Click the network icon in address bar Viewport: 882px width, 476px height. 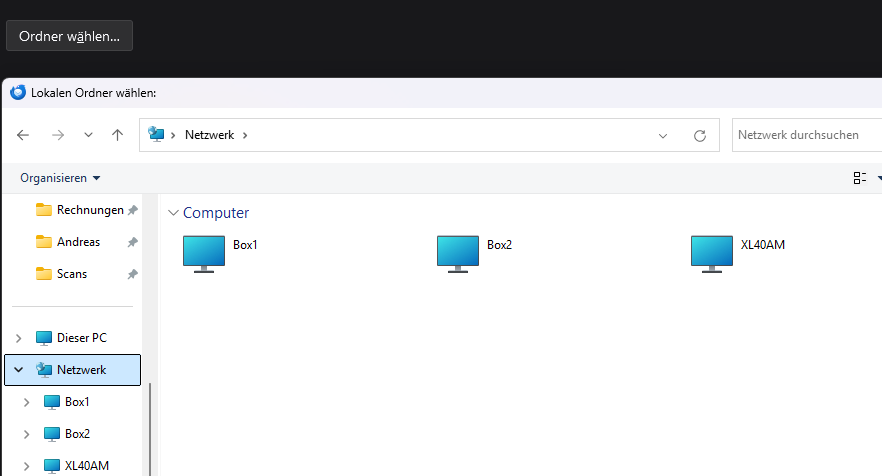156,134
